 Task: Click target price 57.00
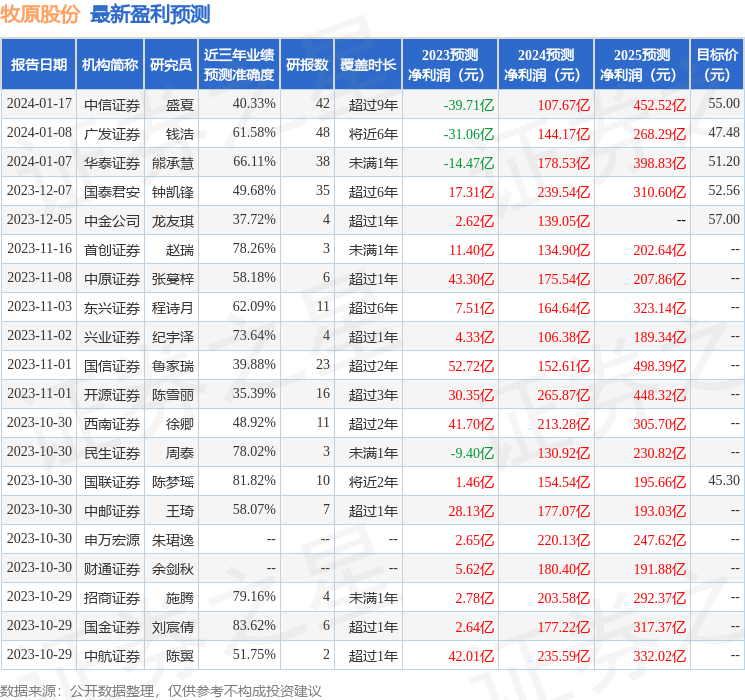coord(724,220)
